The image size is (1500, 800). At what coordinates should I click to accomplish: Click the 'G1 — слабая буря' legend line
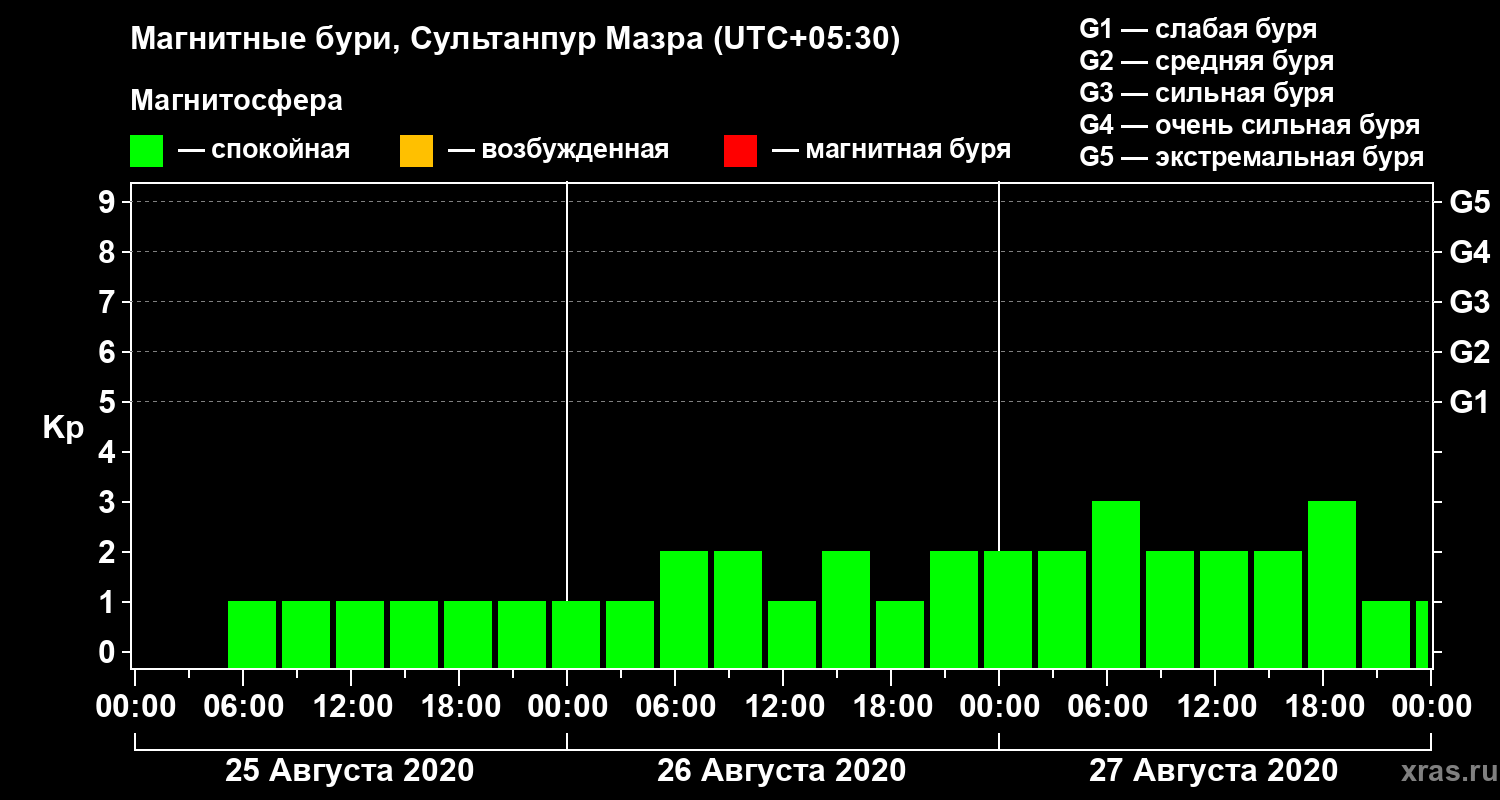point(1198,29)
